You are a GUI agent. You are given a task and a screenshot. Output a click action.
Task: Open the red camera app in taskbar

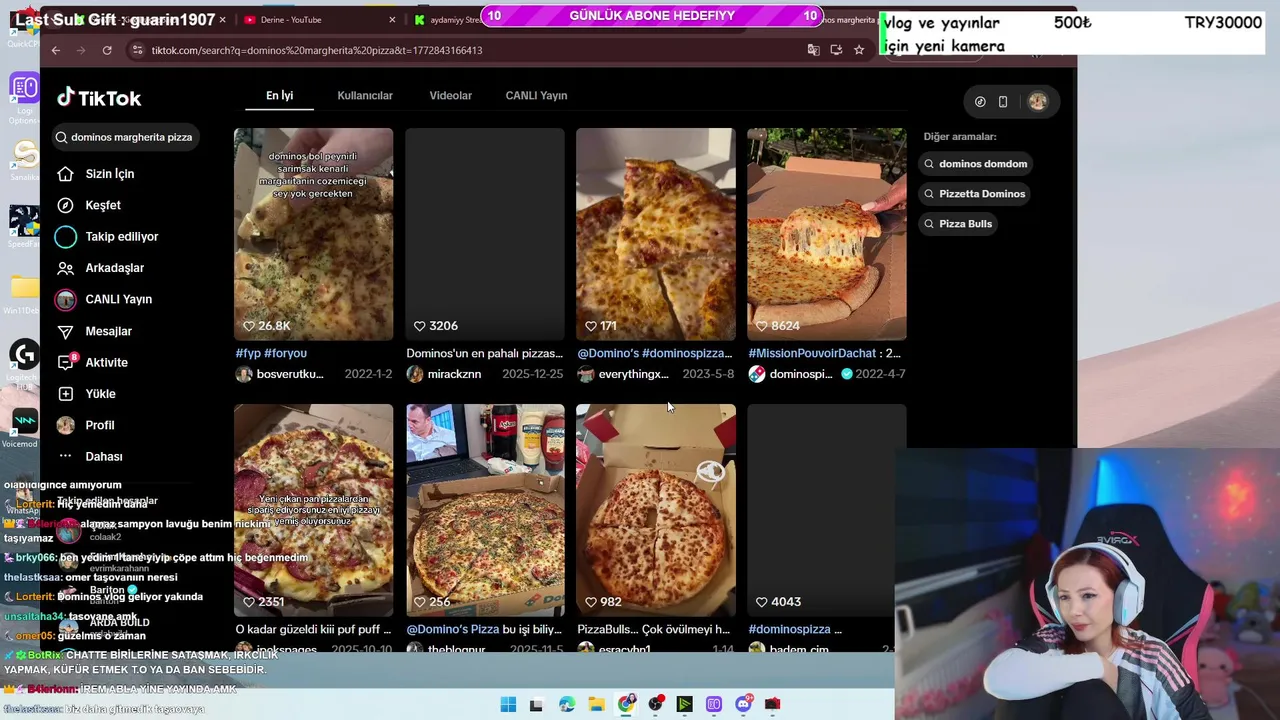click(x=772, y=704)
